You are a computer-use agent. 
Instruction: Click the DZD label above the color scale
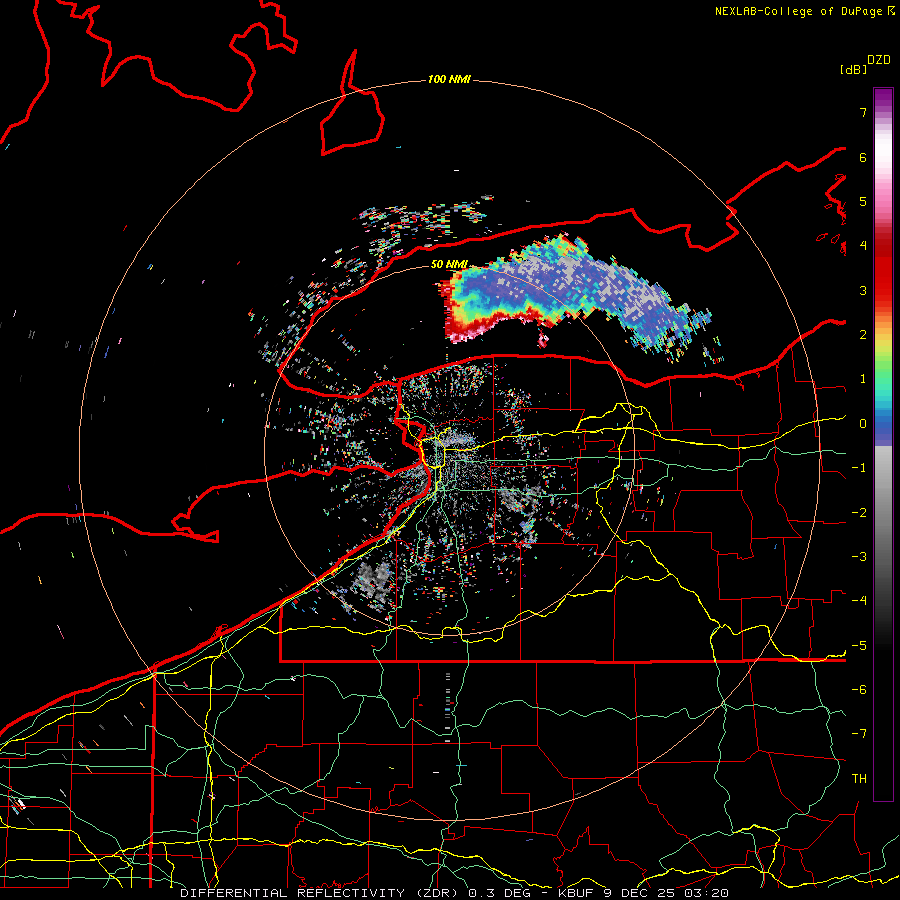(x=879, y=60)
